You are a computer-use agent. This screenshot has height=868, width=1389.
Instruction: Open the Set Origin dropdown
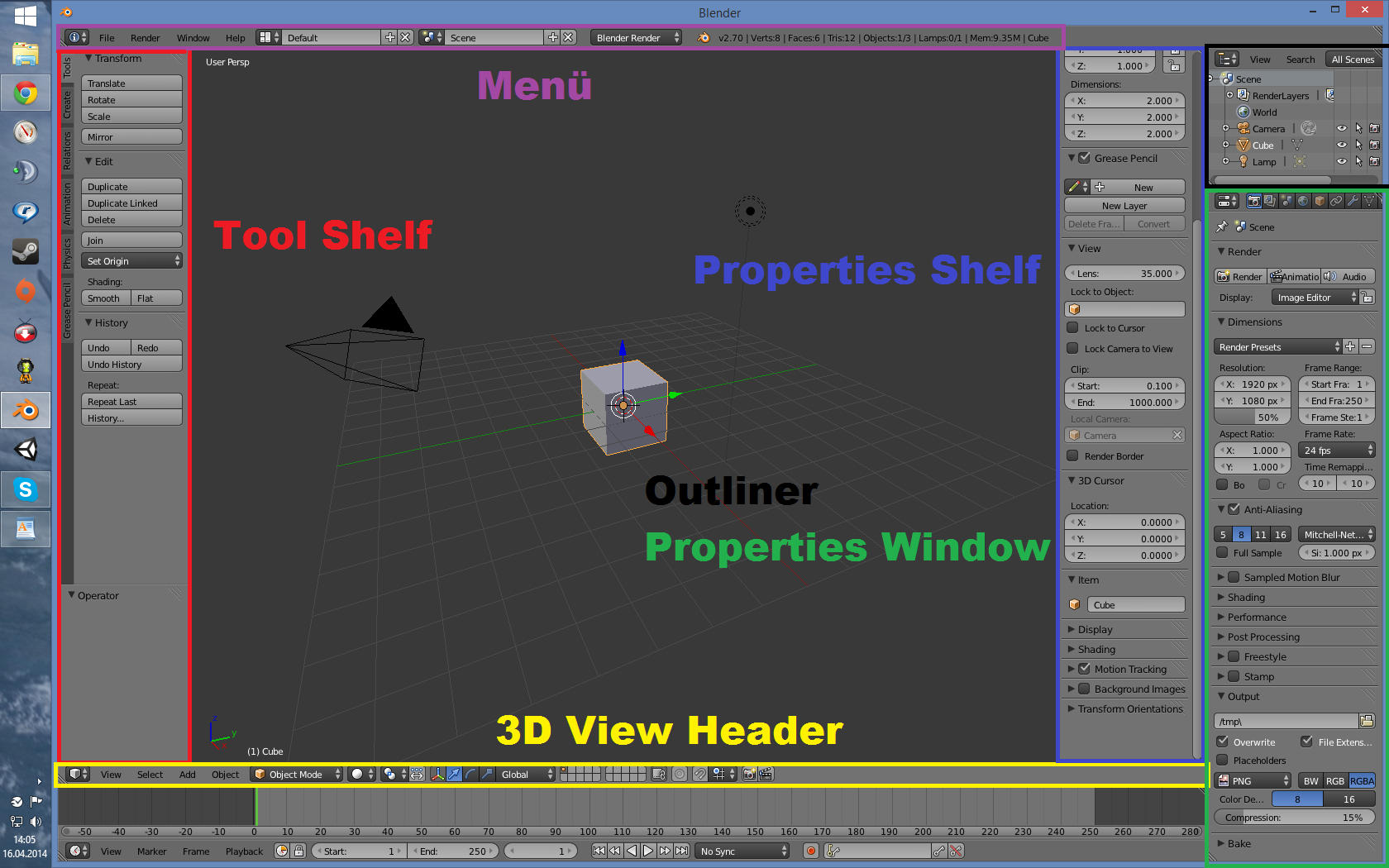tap(131, 261)
